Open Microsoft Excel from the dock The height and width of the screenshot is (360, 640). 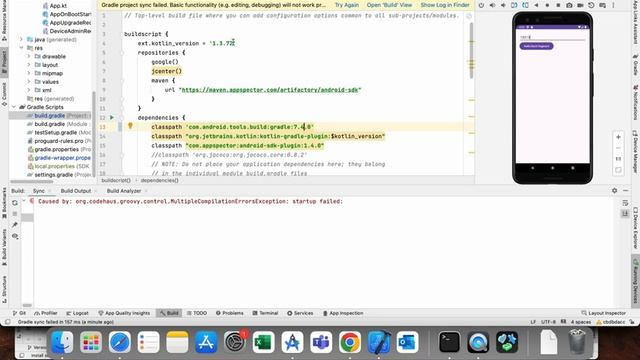263,342
